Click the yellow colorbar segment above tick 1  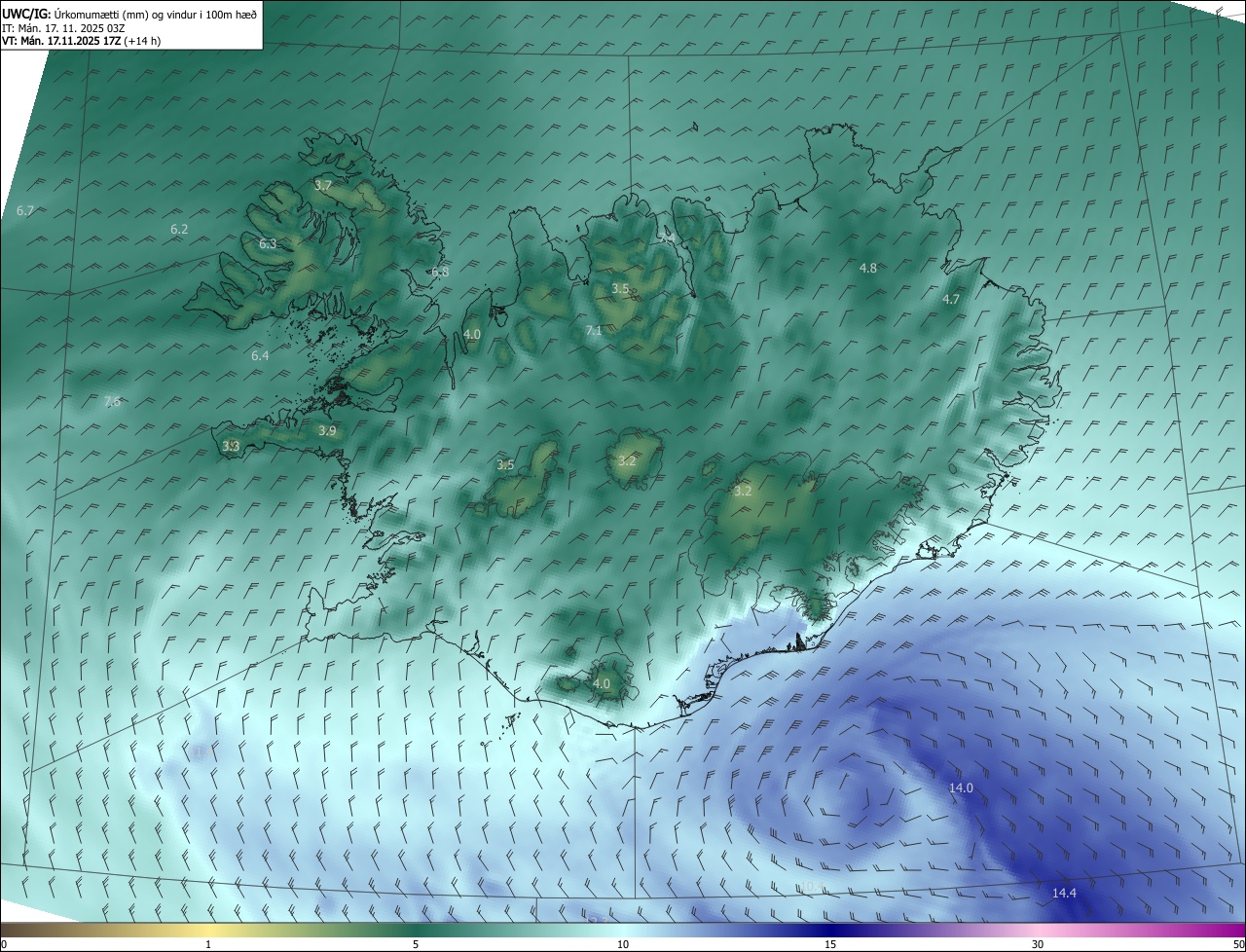tap(208, 931)
